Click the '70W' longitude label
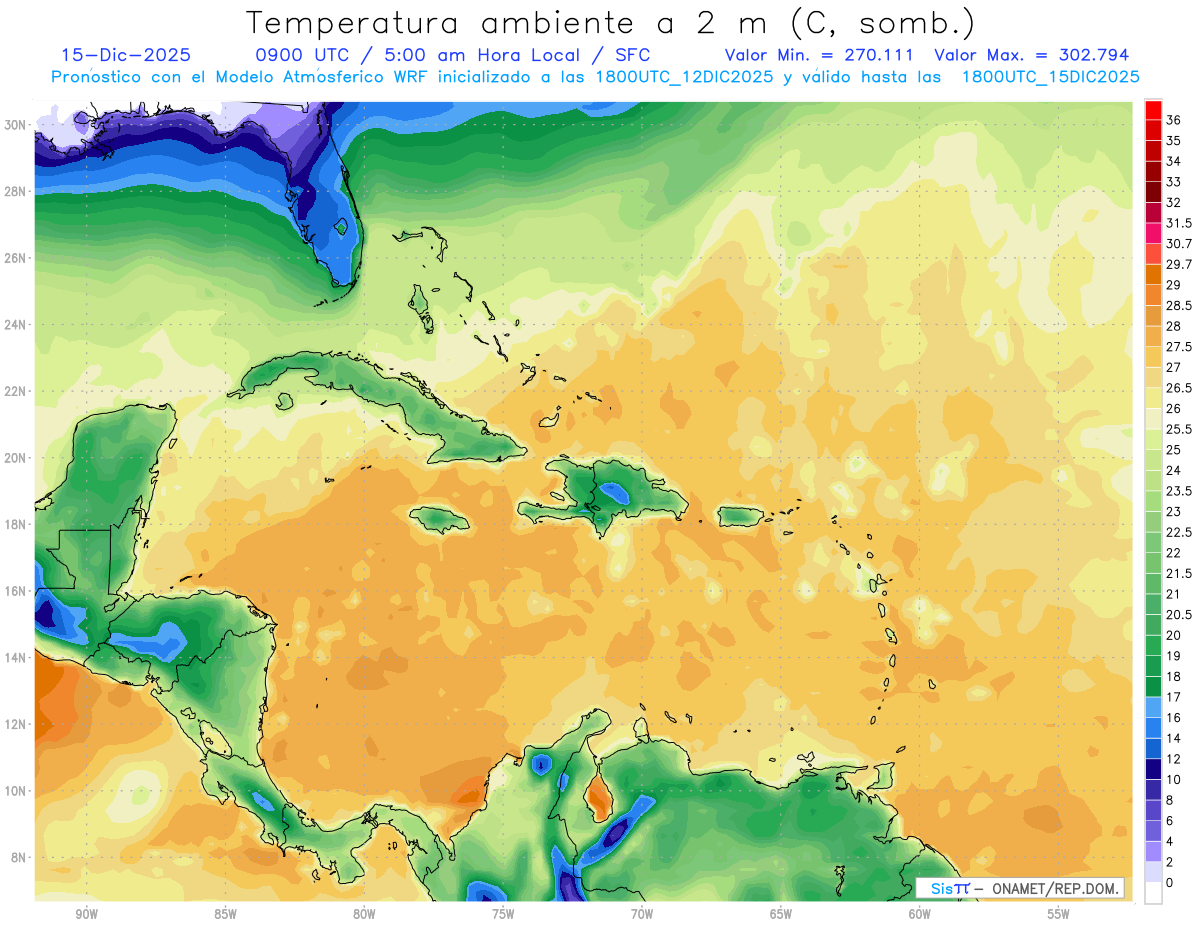This screenshot has height=927, width=1200. (642, 915)
